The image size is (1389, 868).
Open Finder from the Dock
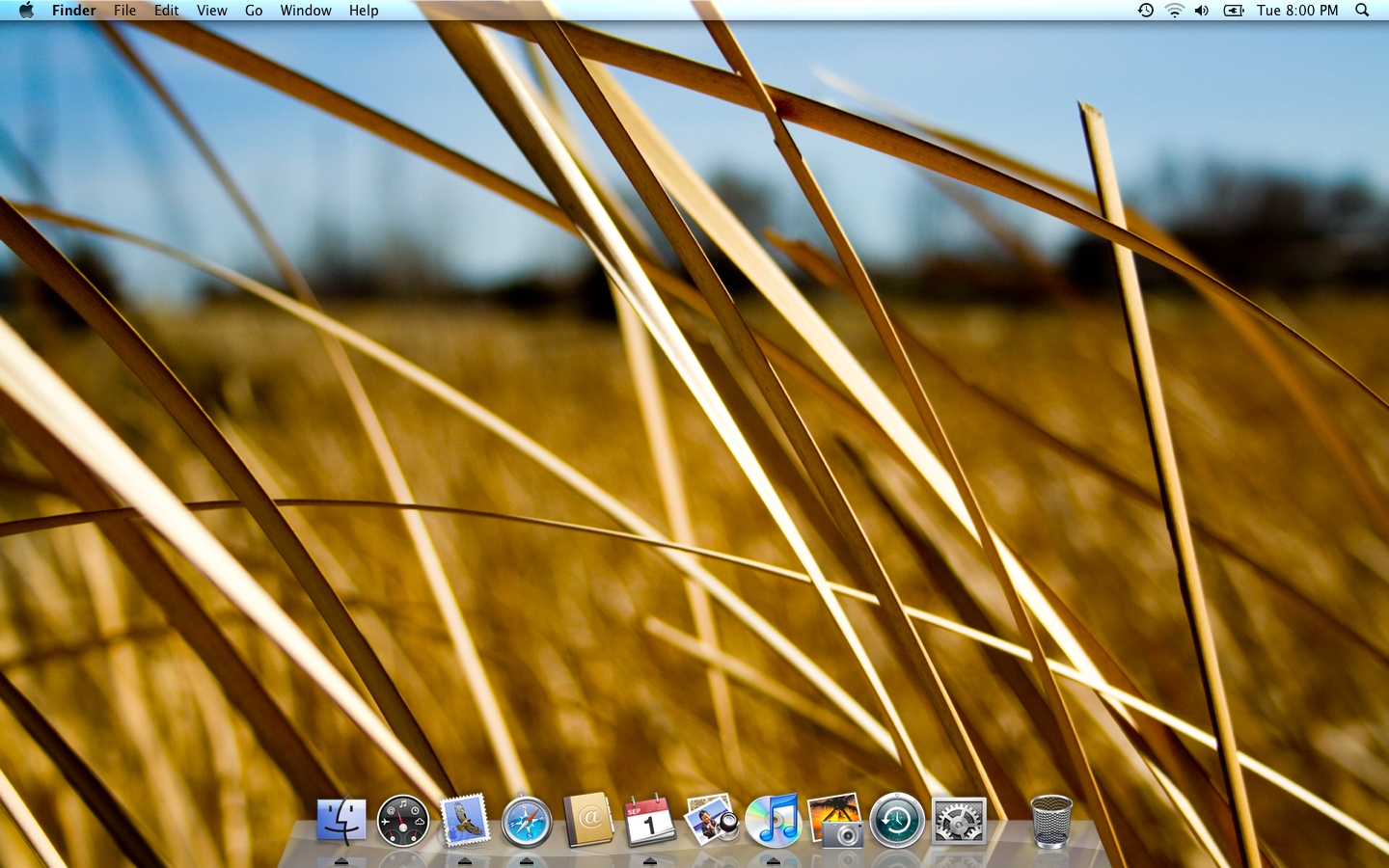coord(340,822)
